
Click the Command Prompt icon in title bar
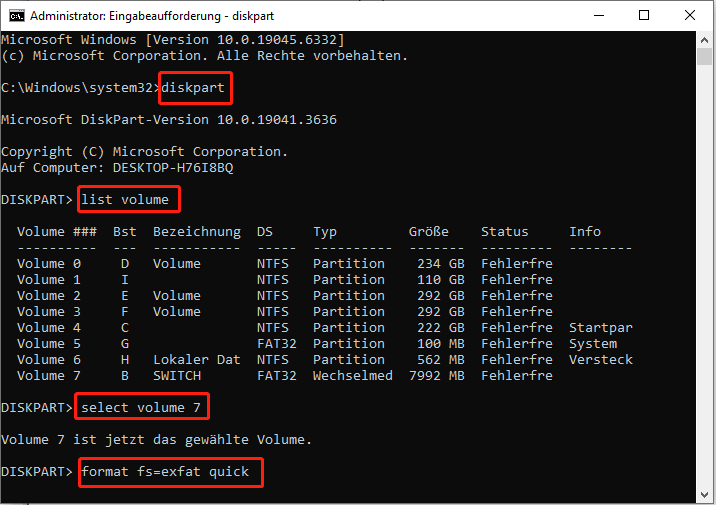pyautogui.click(x=15, y=15)
